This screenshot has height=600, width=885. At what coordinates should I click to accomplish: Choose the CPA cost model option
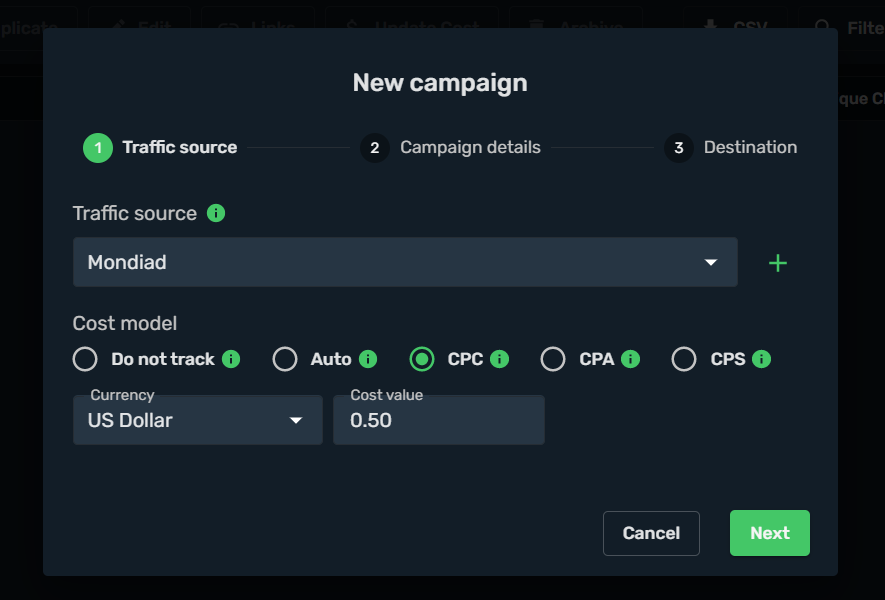pyautogui.click(x=553, y=359)
